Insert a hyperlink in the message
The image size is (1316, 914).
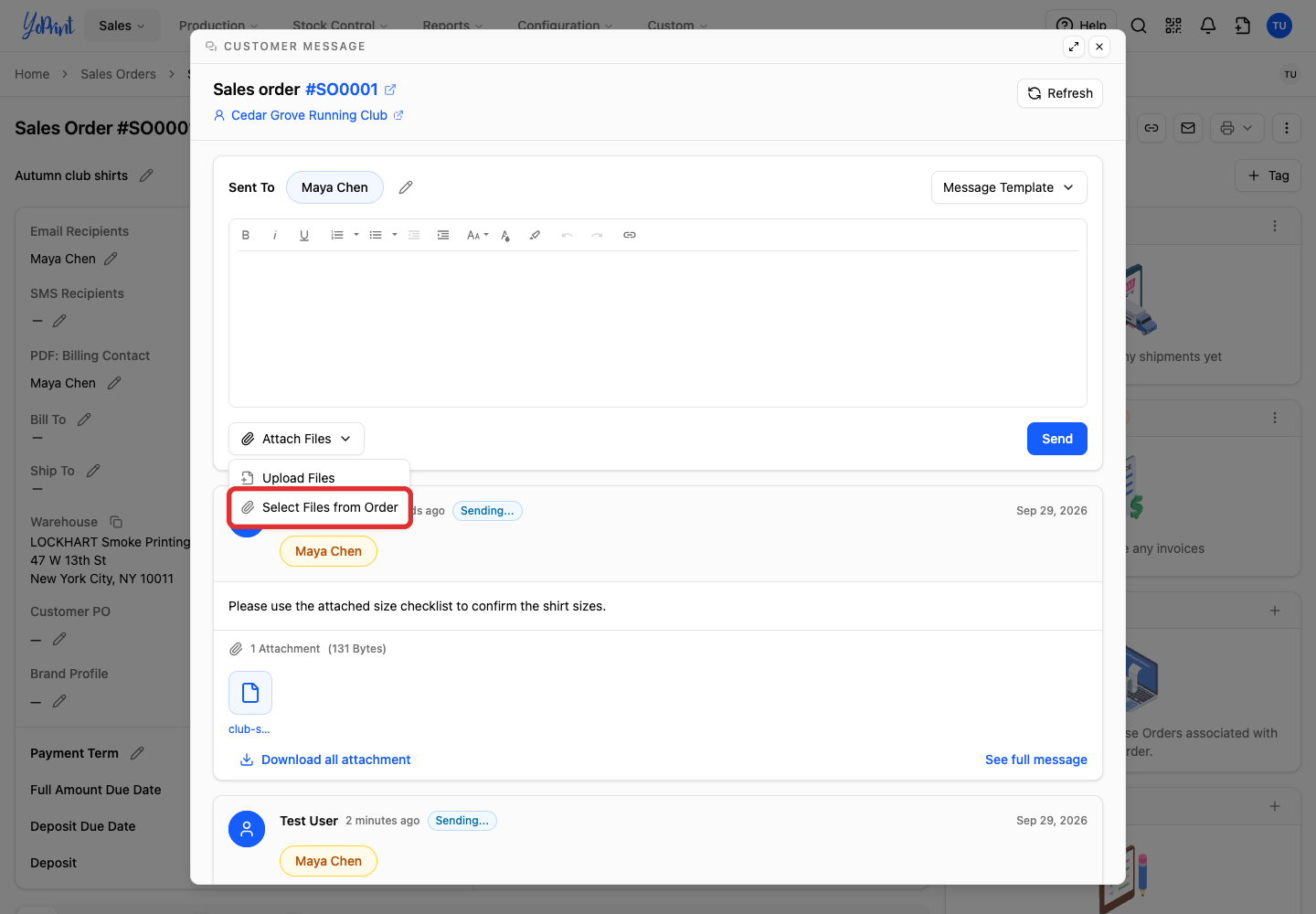point(630,235)
